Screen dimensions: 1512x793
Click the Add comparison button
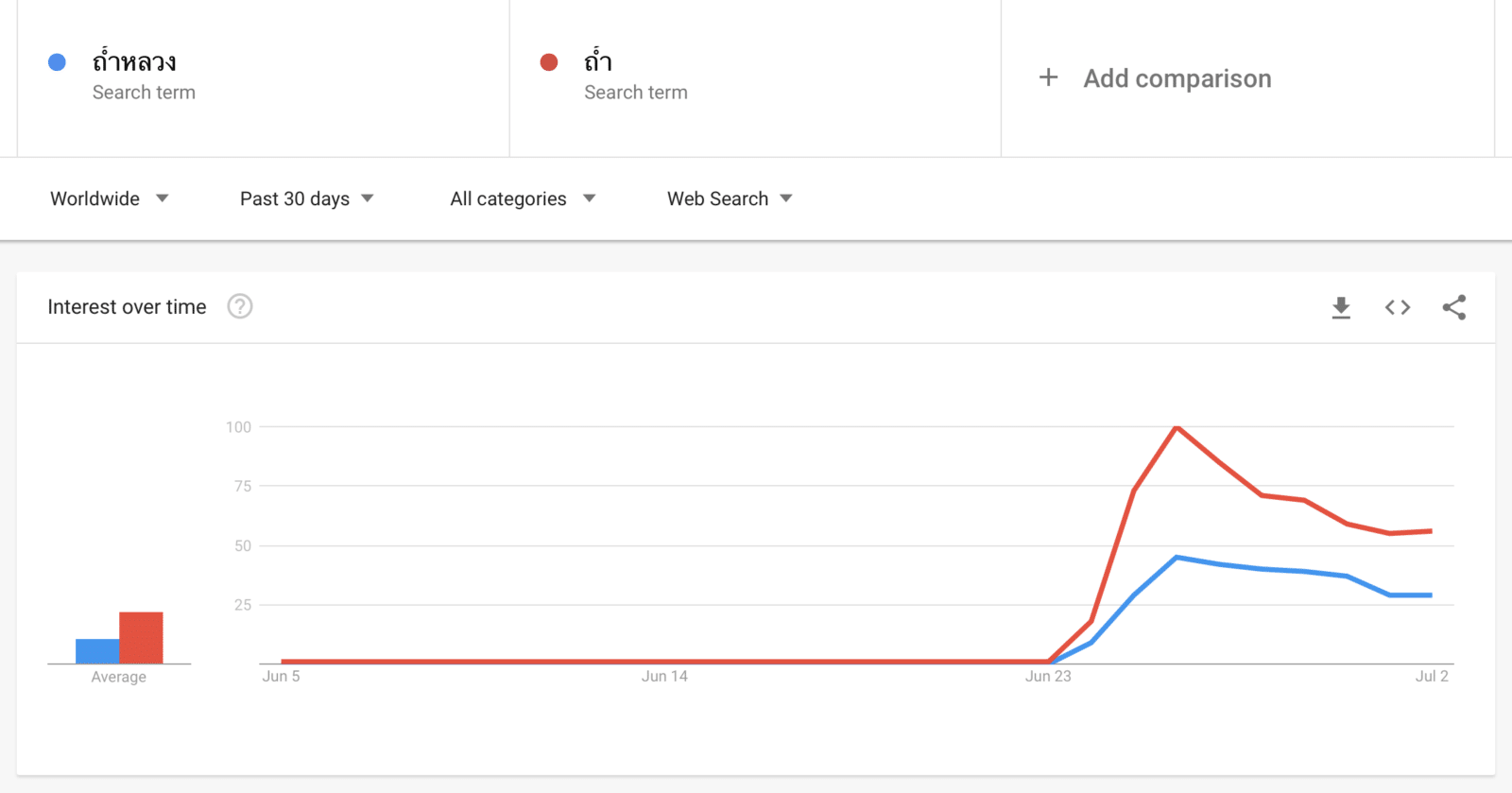(1177, 78)
